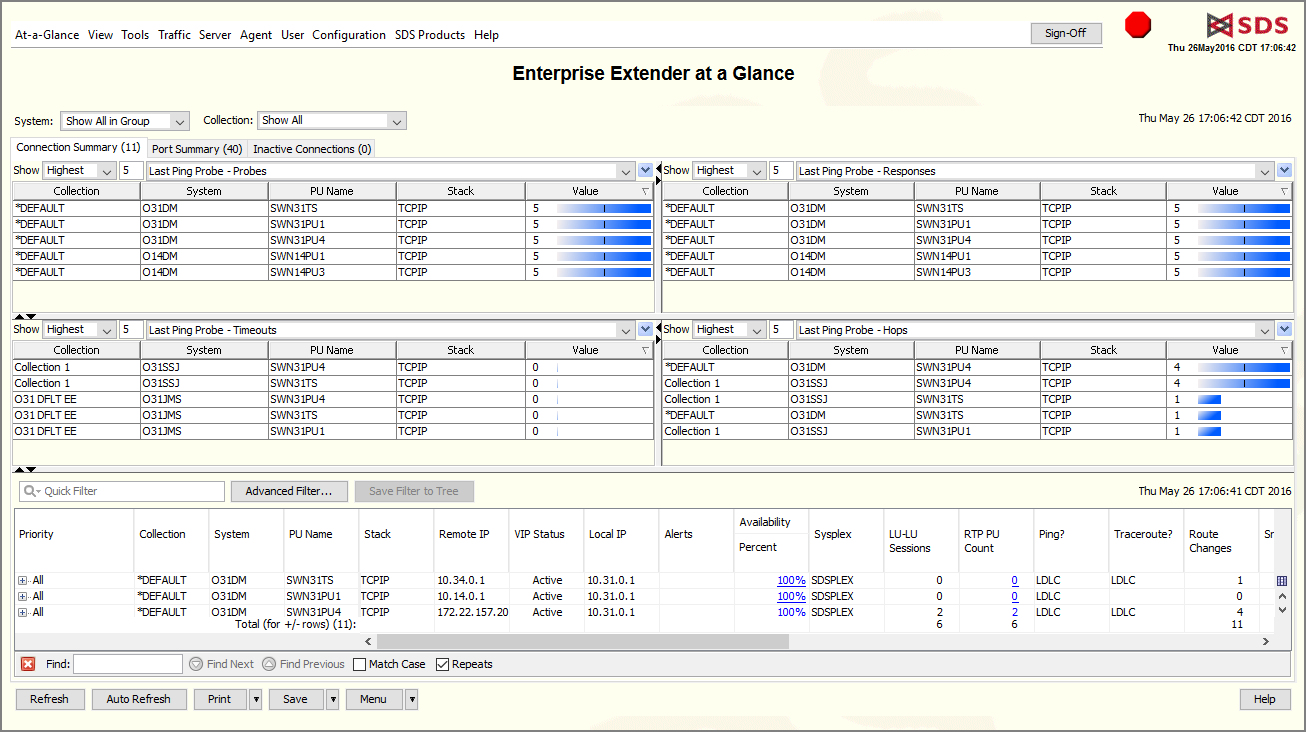This screenshot has height=732, width=1306.
Task: Toggle the Repeats checkbox
Action: 442,664
